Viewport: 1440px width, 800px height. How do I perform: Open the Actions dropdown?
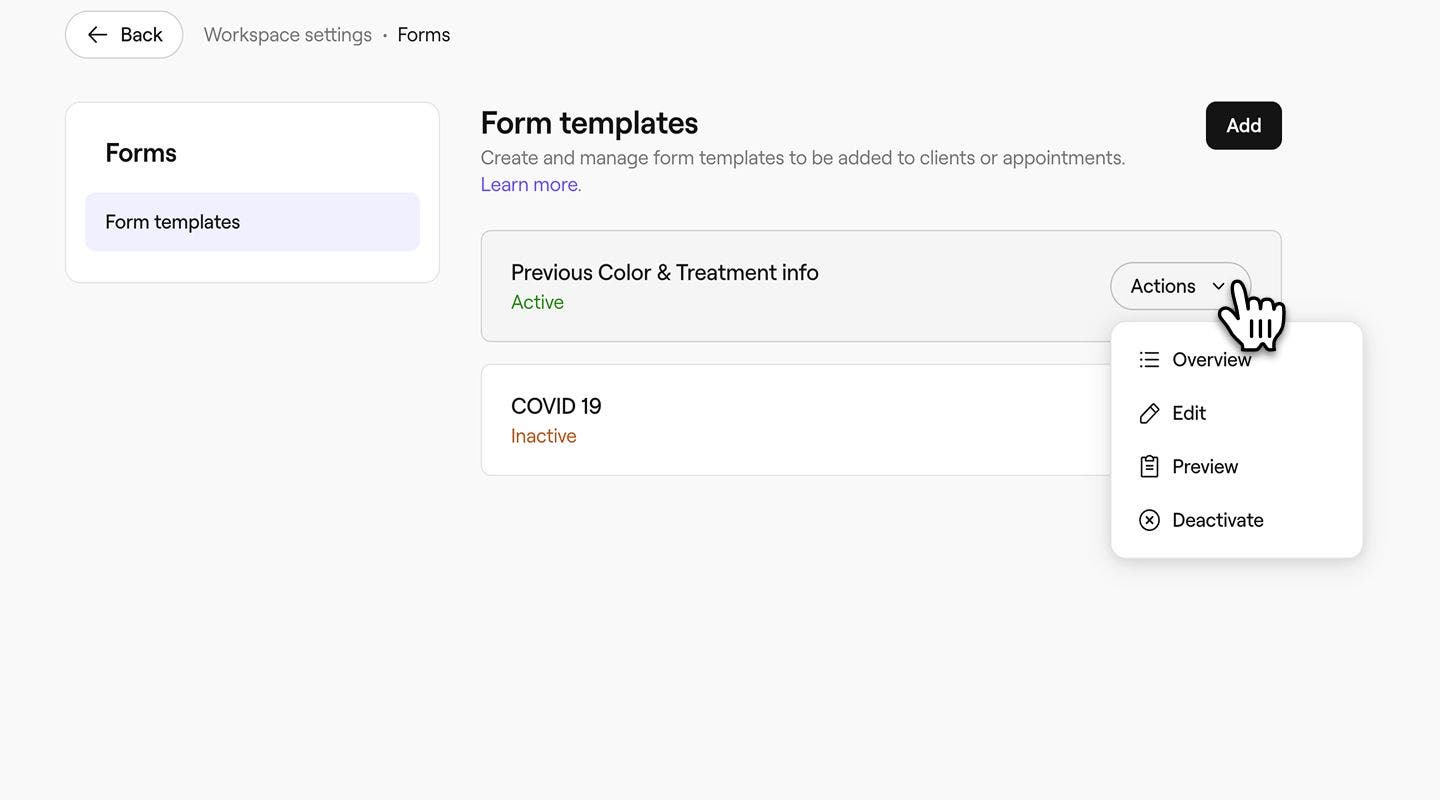click(1180, 286)
